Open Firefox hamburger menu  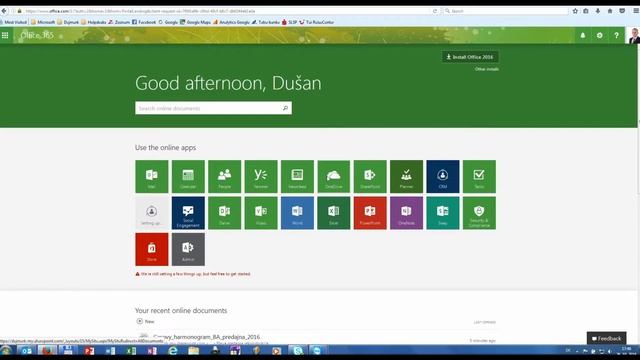[x=636, y=11]
